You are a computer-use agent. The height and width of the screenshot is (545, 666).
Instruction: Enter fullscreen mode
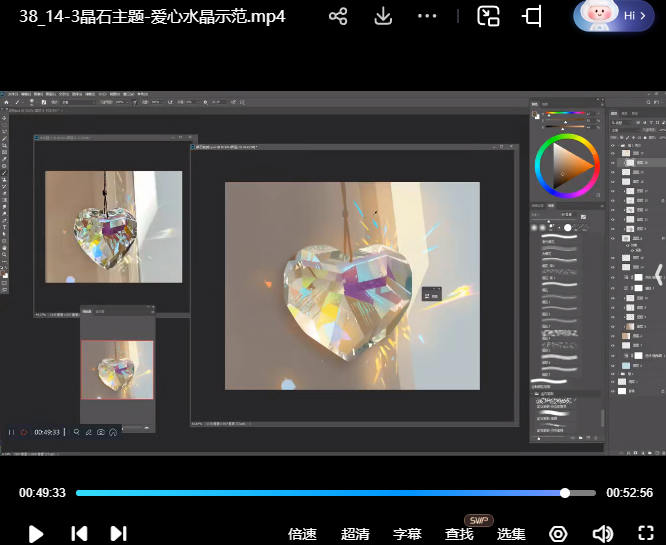645,533
